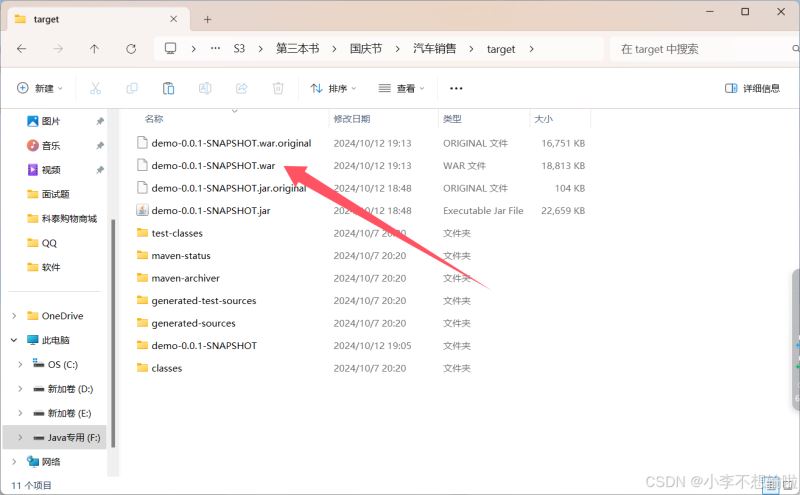
Task: Click the Rename icon in toolbar
Action: tap(205, 88)
